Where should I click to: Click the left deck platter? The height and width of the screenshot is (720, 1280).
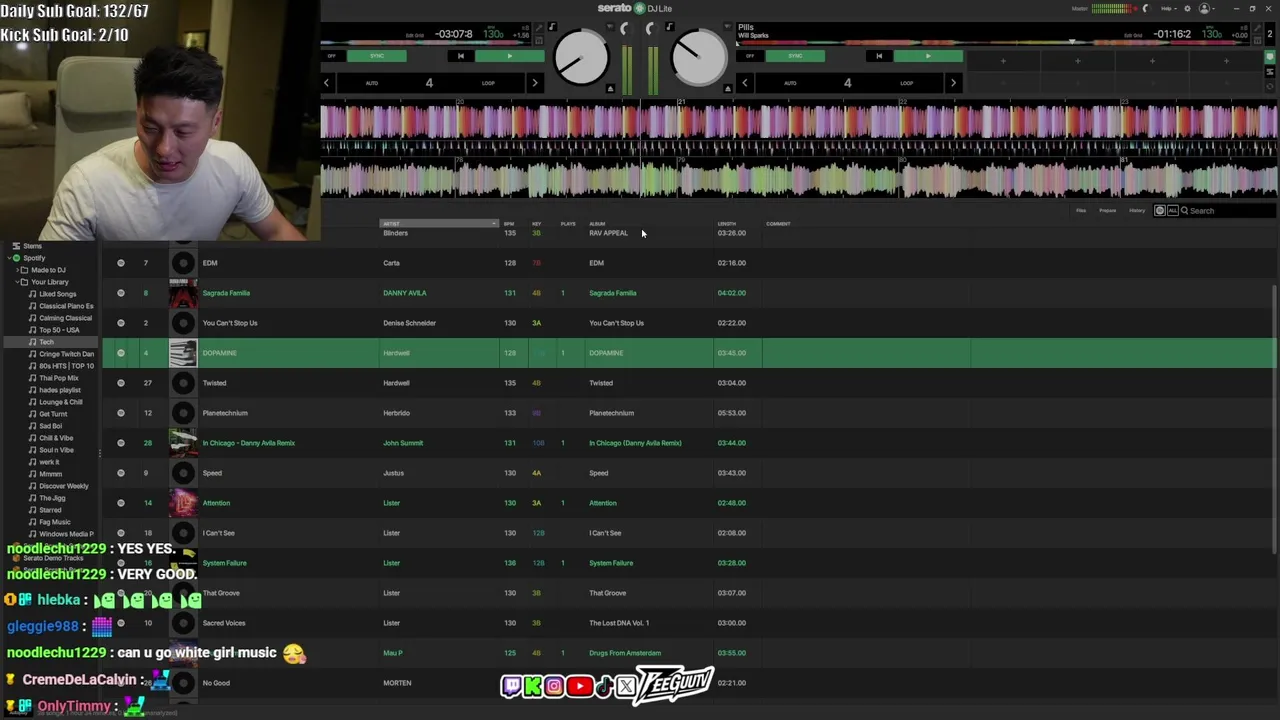pos(581,58)
